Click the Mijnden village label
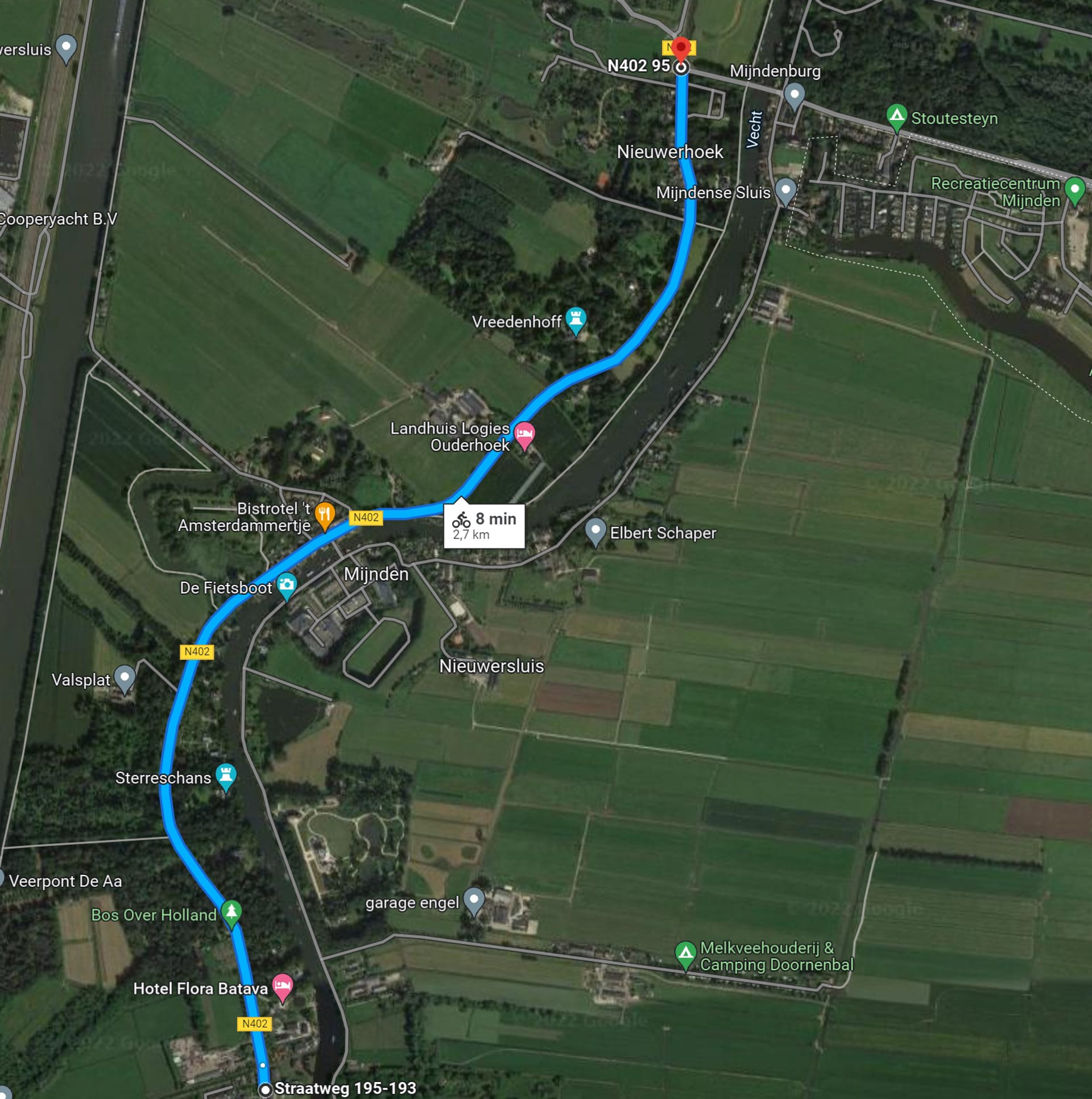The width and height of the screenshot is (1092, 1099). [376, 574]
